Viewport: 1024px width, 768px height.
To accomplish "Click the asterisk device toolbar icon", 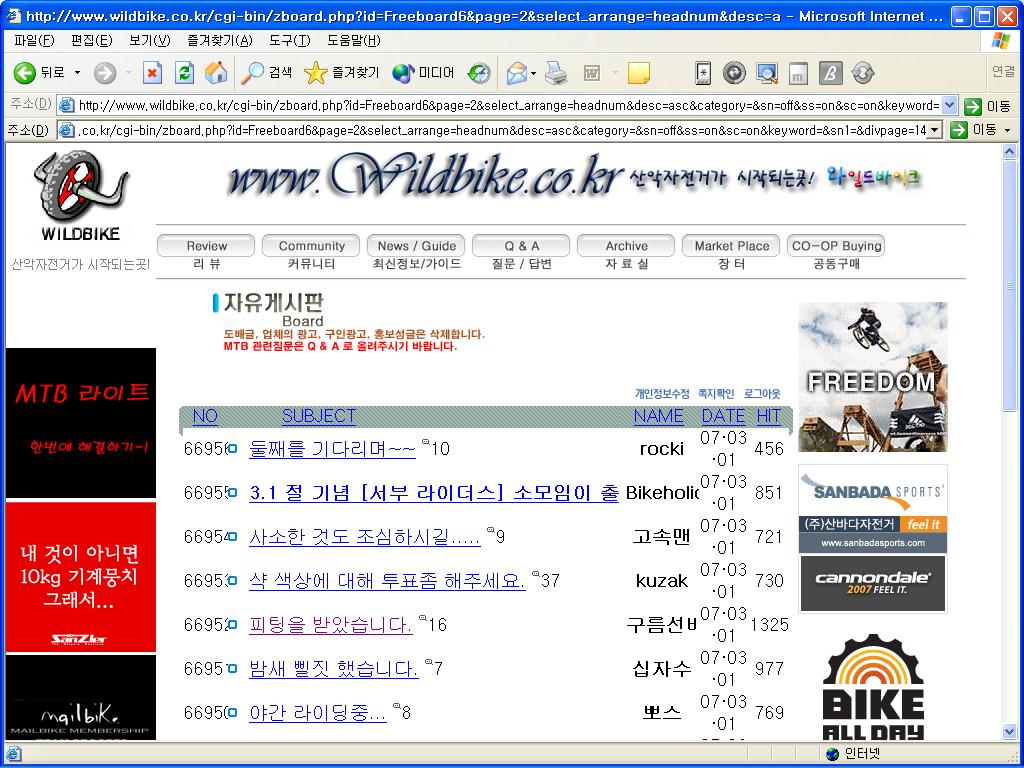I will click(703, 72).
